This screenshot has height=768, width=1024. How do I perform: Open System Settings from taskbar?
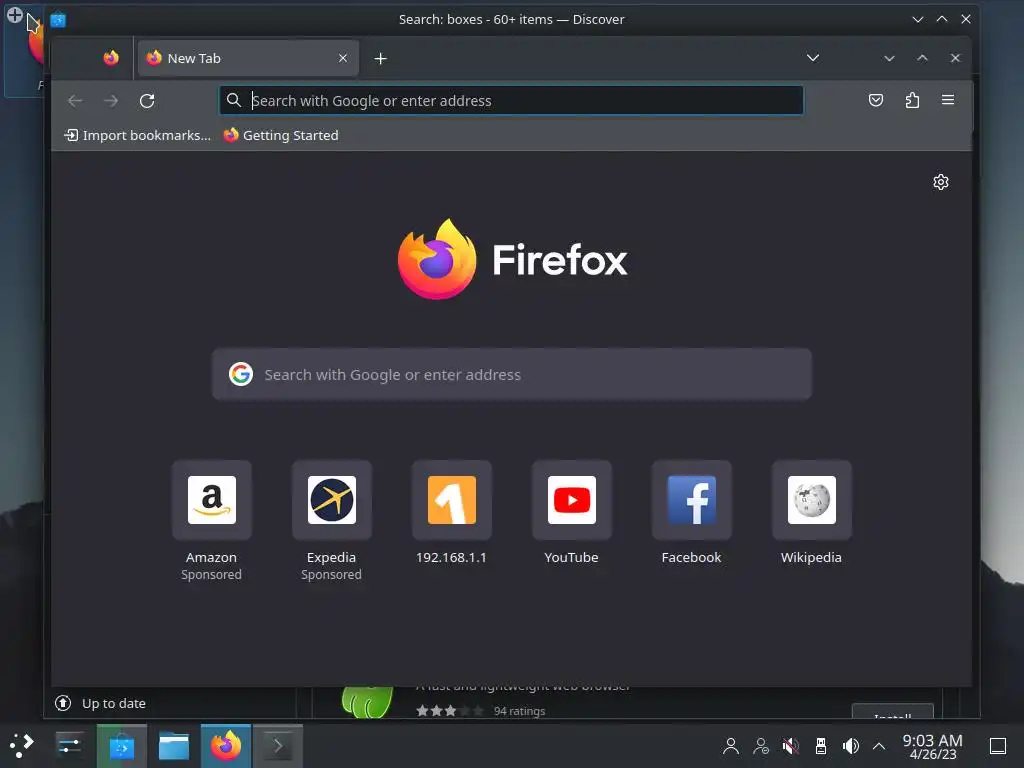click(69, 745)
